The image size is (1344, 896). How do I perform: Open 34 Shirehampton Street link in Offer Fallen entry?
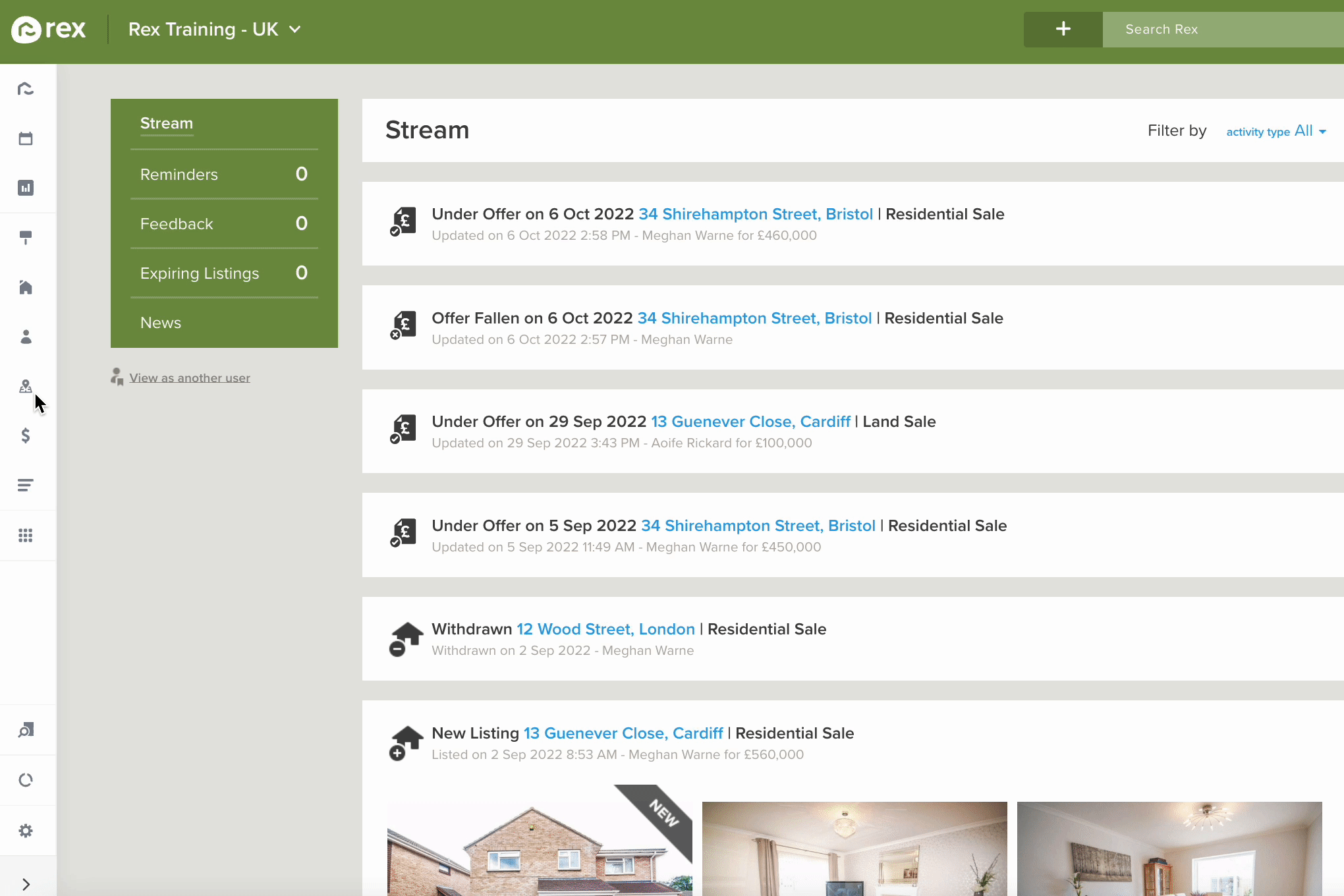pos(754,318)
